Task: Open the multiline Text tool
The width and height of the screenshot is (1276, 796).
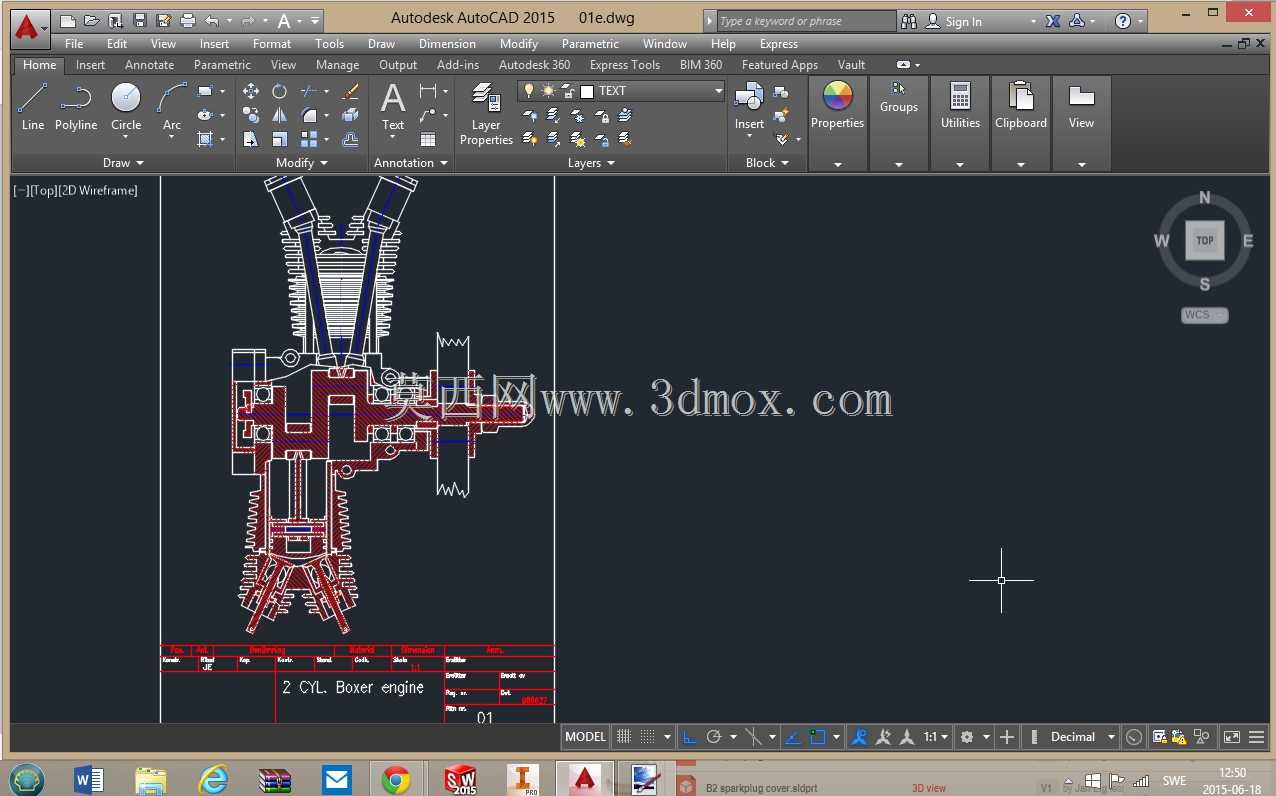Action: (393, 107)
